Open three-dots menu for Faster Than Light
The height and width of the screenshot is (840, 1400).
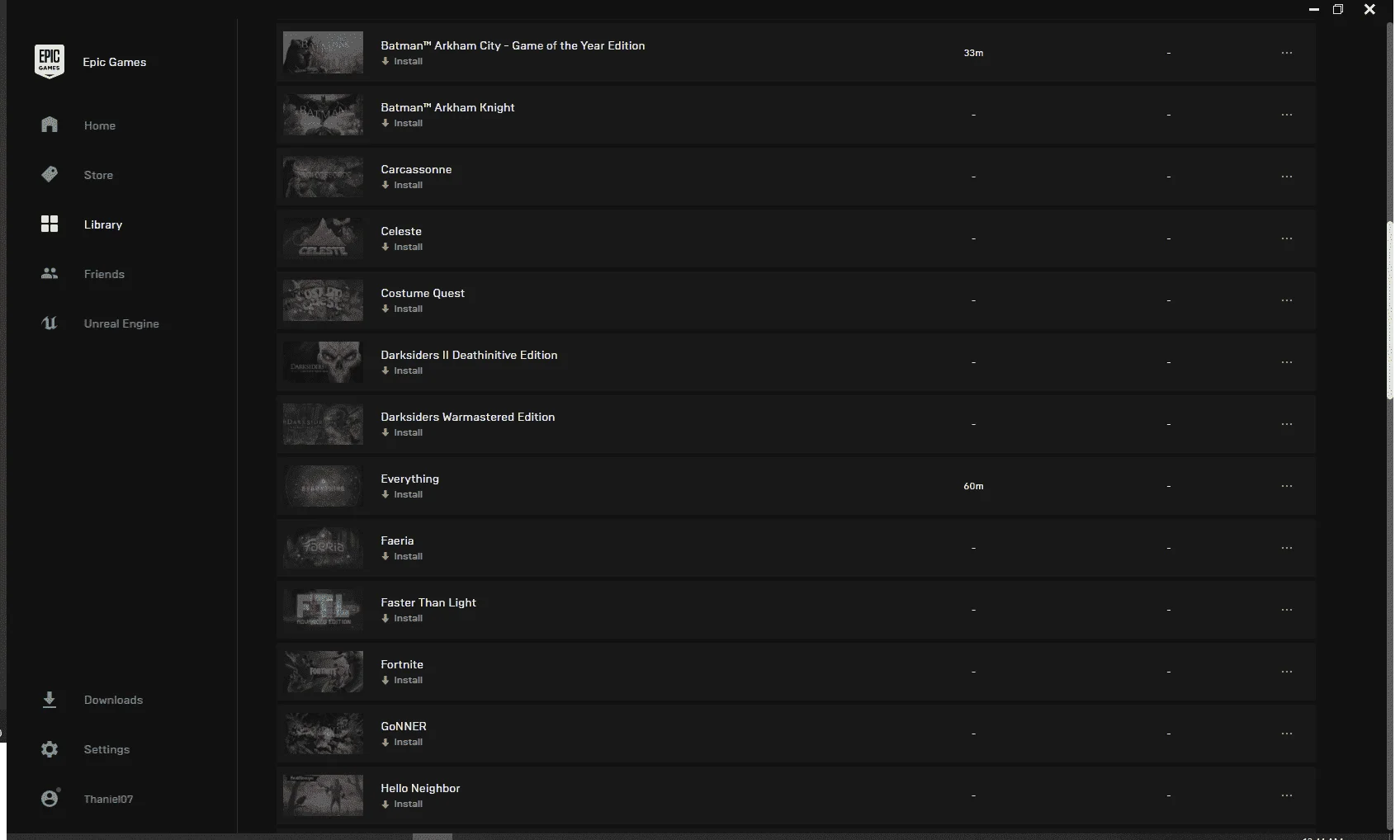coord(1287,610)
